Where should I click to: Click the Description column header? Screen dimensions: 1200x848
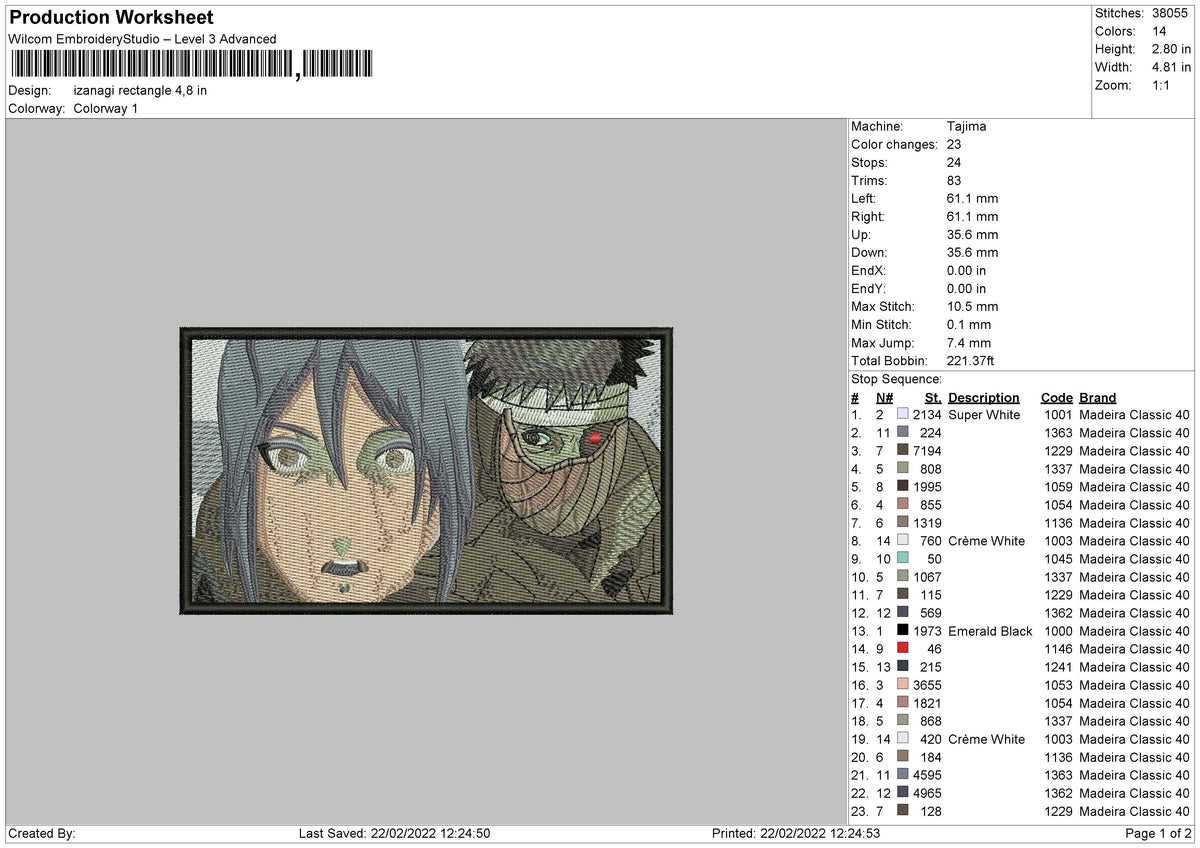coord(984,398)
